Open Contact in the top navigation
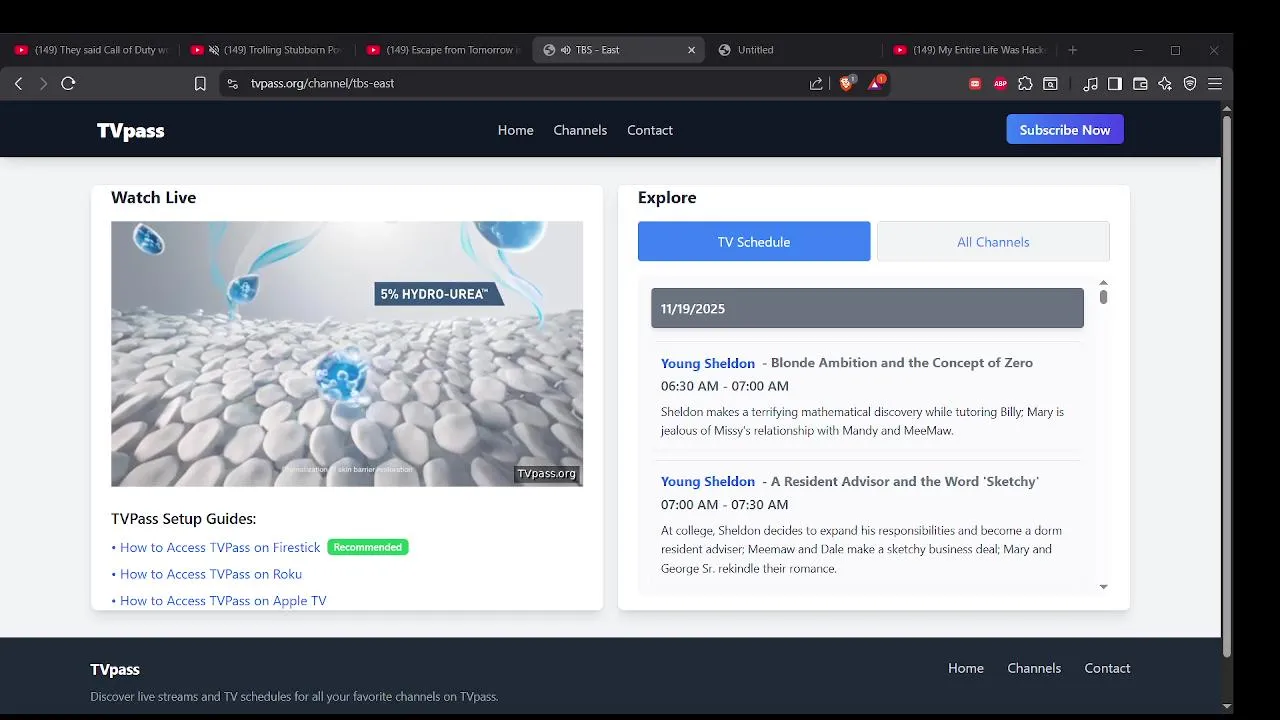Viewport: 1280px width, 720px height. [650, 131]
